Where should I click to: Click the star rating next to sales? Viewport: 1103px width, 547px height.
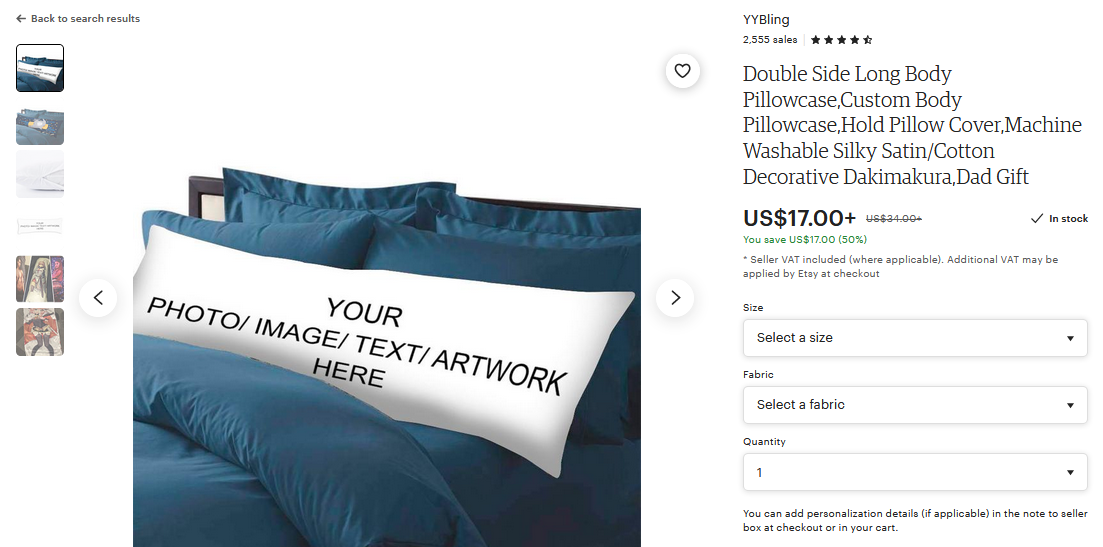click(x=841, y=40)
